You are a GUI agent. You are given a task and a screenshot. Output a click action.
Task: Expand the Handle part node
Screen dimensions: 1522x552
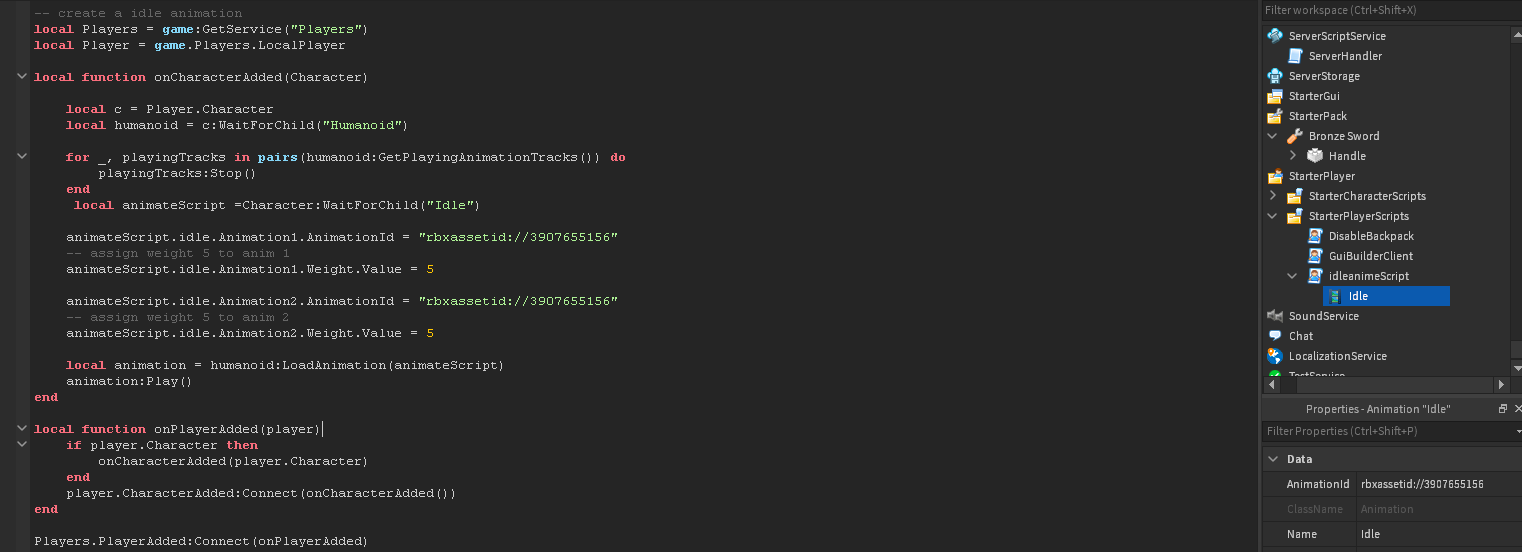coord(1293,156)
